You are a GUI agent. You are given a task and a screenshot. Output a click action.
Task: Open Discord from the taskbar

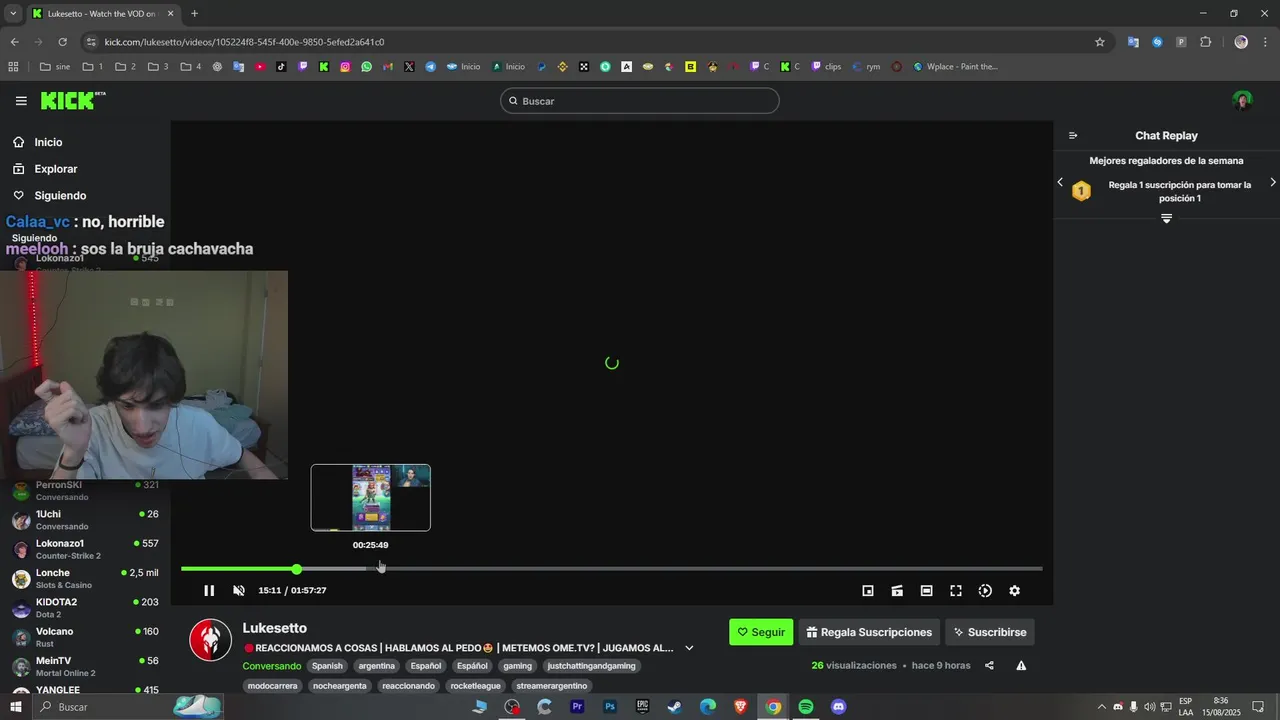tap(839, 707)
